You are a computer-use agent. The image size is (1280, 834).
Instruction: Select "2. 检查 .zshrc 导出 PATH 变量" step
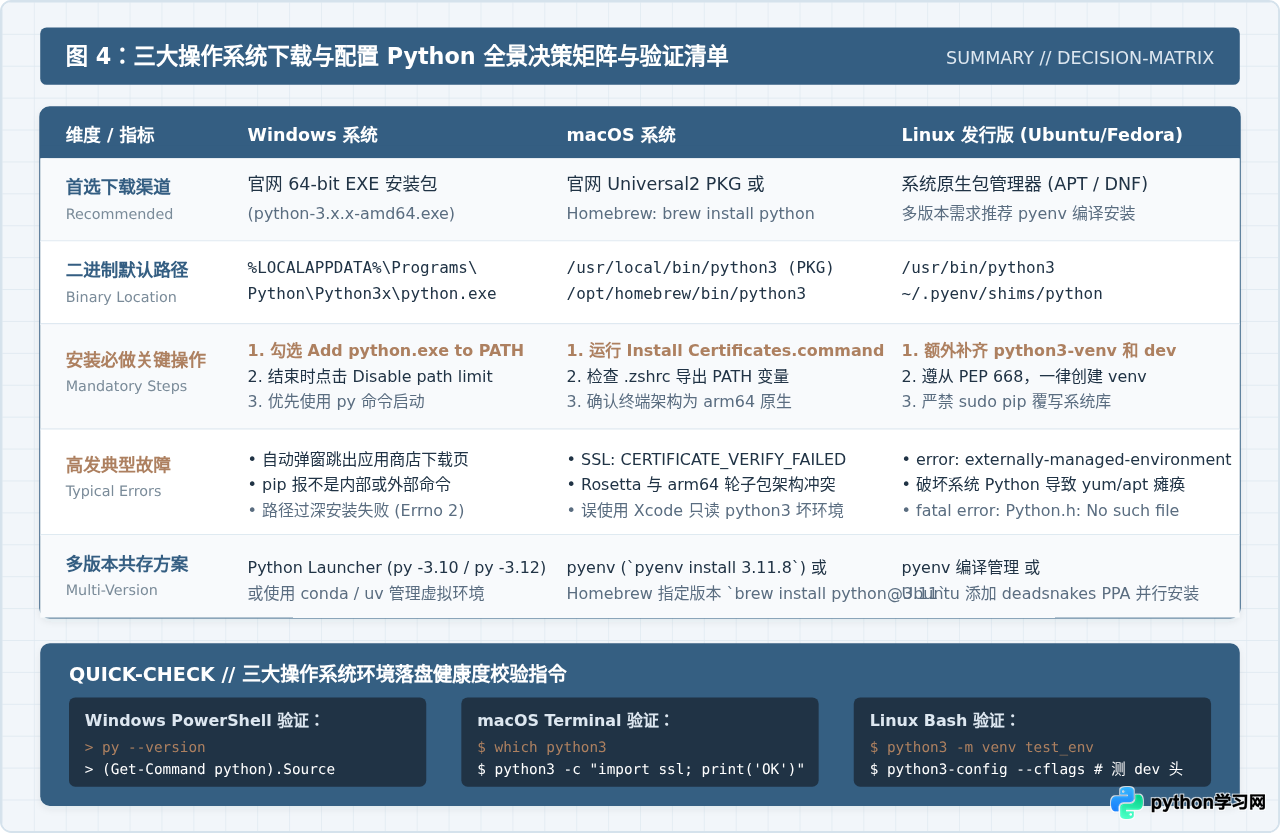pos(678,377)
